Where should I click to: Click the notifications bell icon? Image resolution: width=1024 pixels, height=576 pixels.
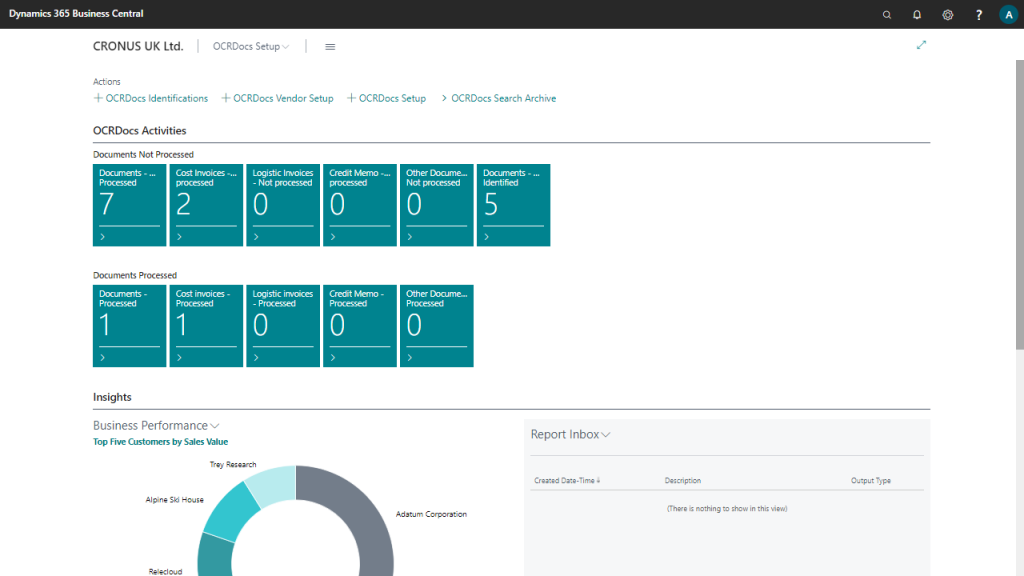point(917,14)
